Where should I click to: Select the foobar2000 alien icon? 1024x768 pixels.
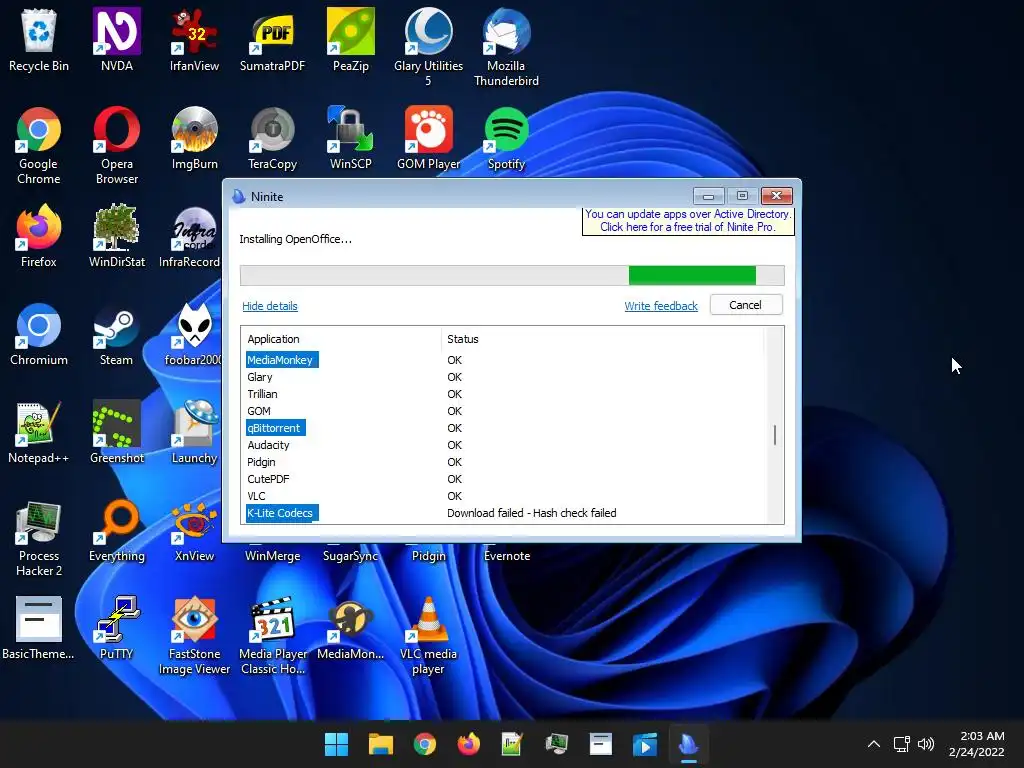(193, 334)
